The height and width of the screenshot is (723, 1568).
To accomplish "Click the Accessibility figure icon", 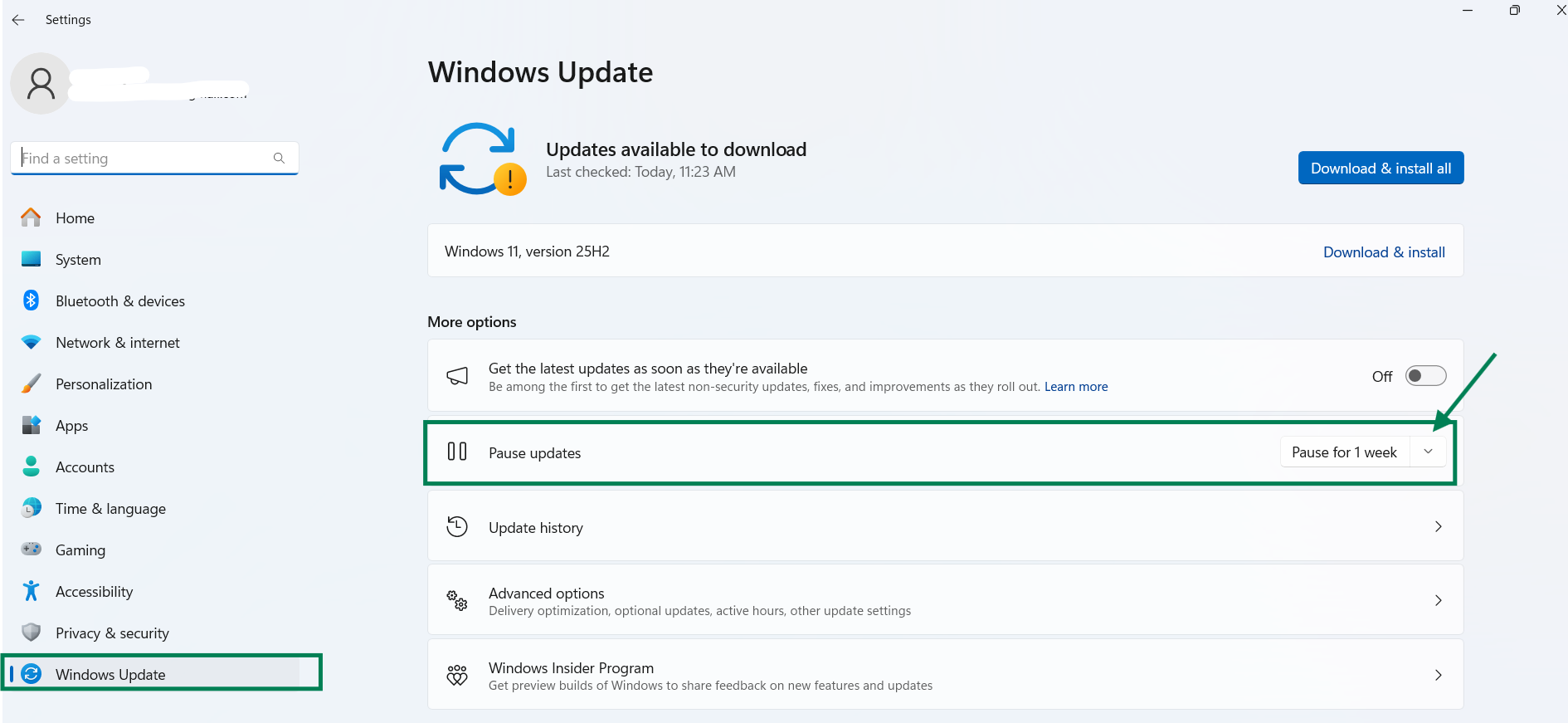I will [x=32, y=591].
